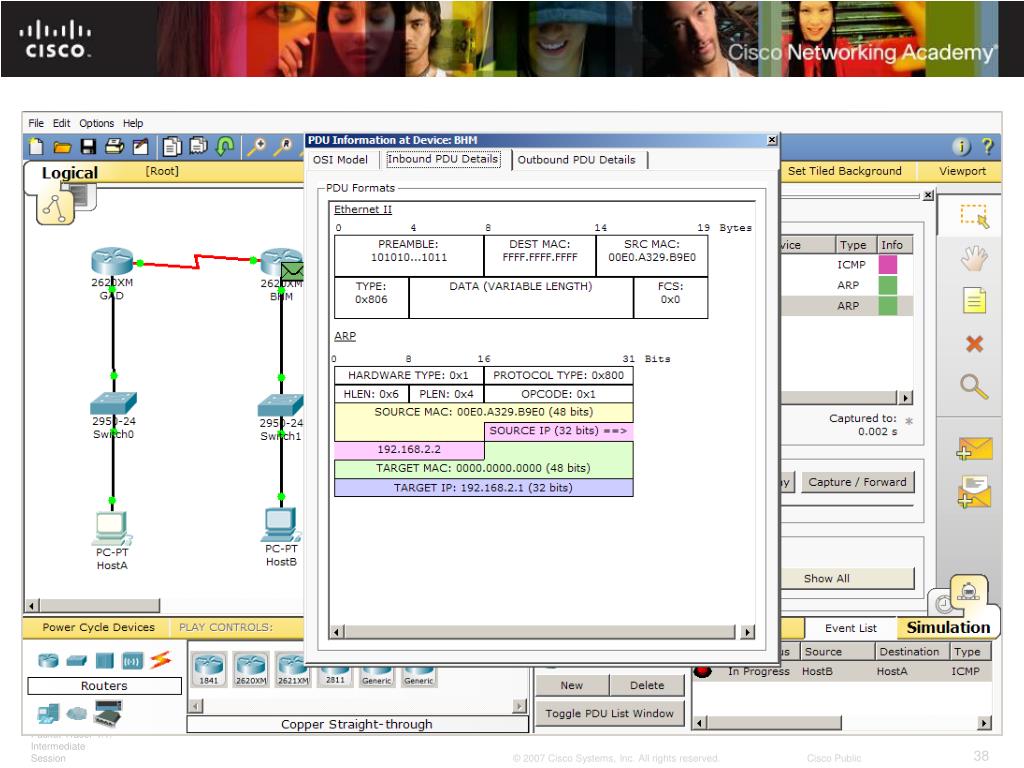Click the HostB PC icon
Screen dimensions: 1024x768
coord(281,525)
